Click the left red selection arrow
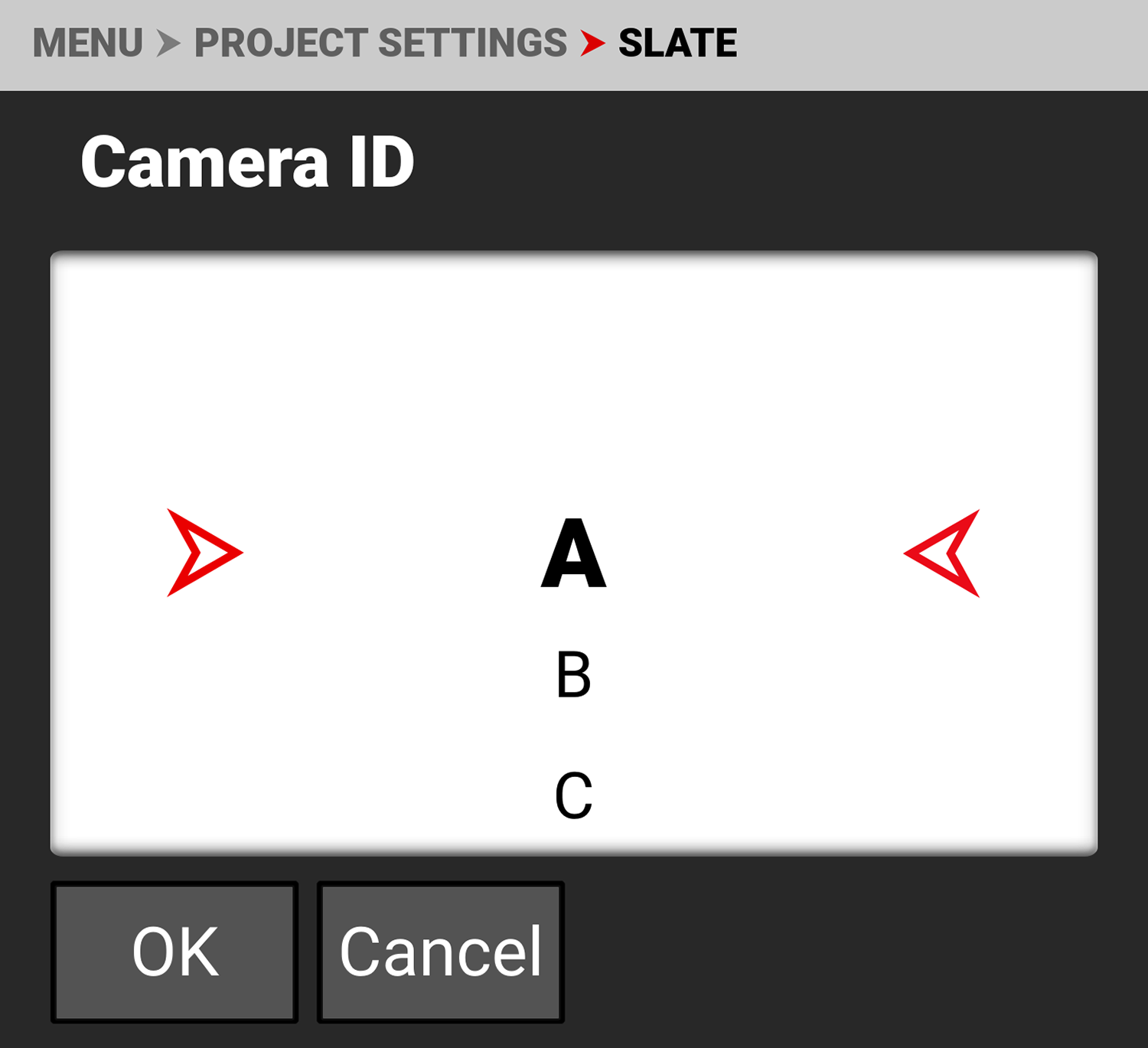 [x=204, y=553]
